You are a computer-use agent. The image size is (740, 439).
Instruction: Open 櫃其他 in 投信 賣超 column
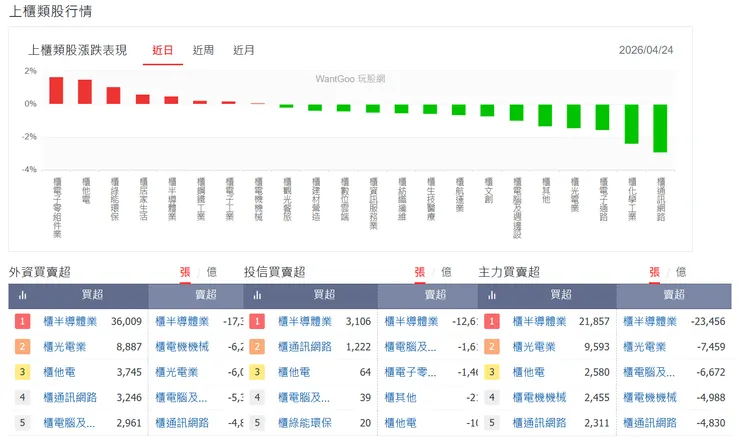pos(401,397)
